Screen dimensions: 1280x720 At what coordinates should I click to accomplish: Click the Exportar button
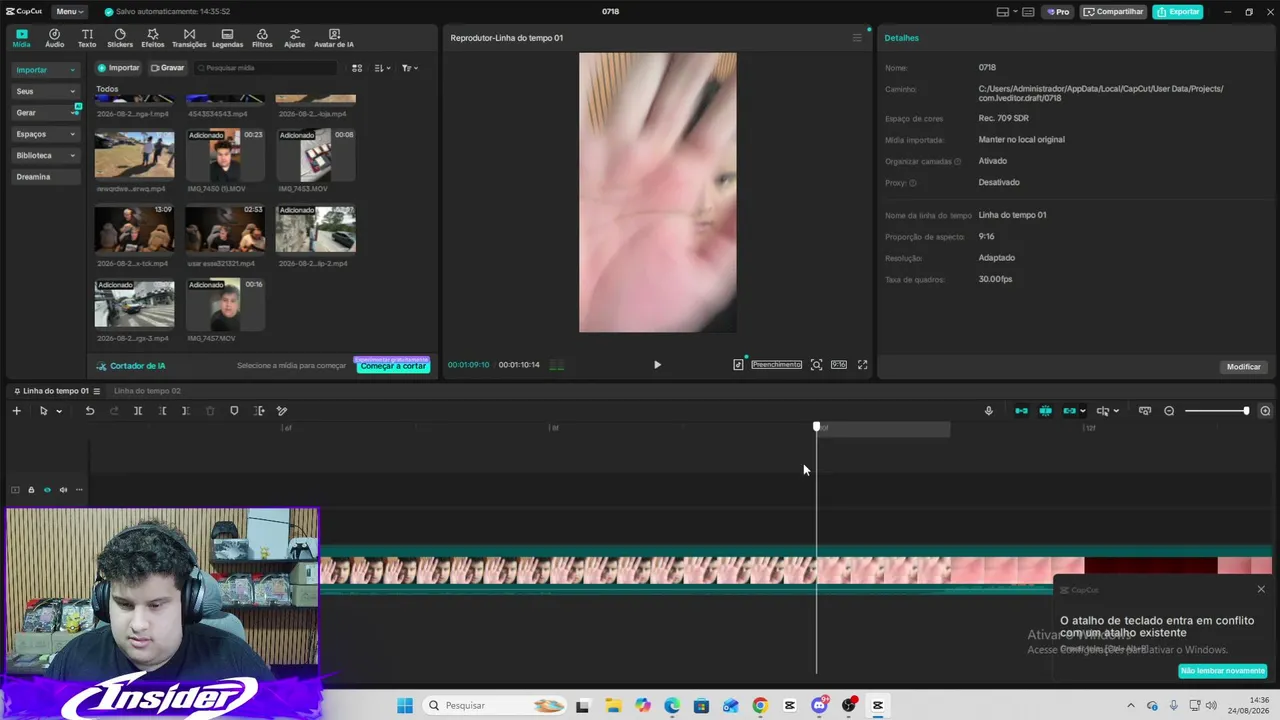click(x=1178, y=12)
